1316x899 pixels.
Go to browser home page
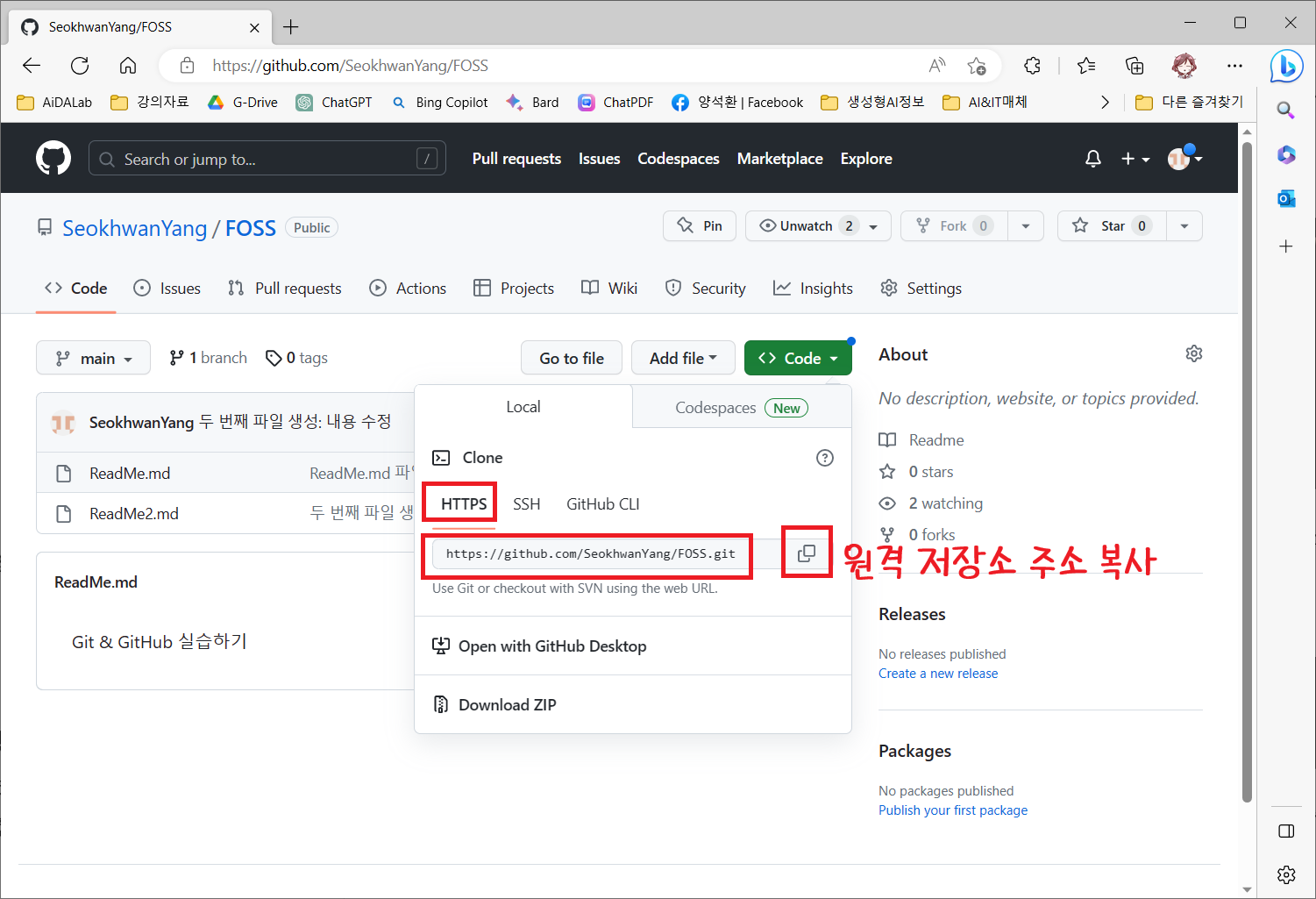pyautogui.click(x=128, y=66)
